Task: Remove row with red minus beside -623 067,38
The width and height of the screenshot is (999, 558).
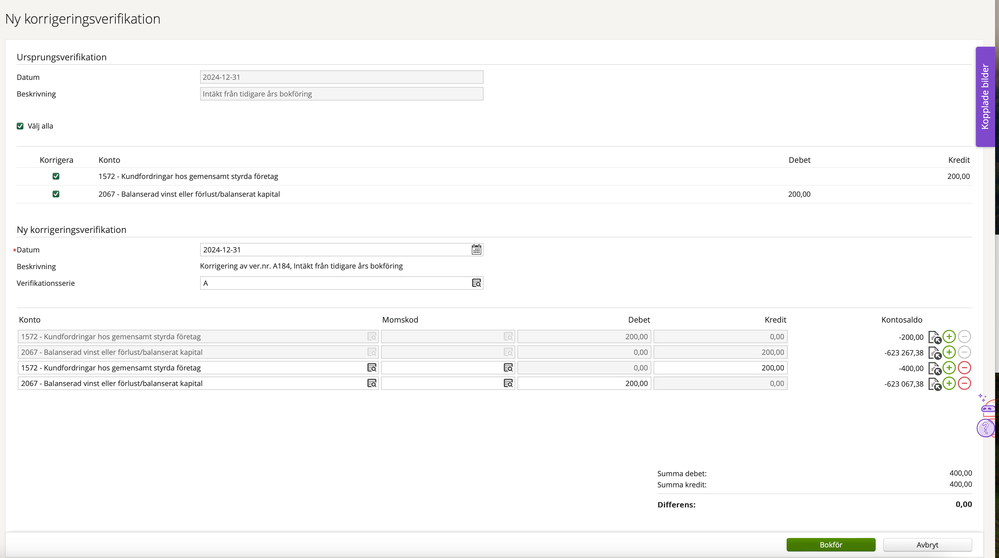Action: [x=965, y=383]
